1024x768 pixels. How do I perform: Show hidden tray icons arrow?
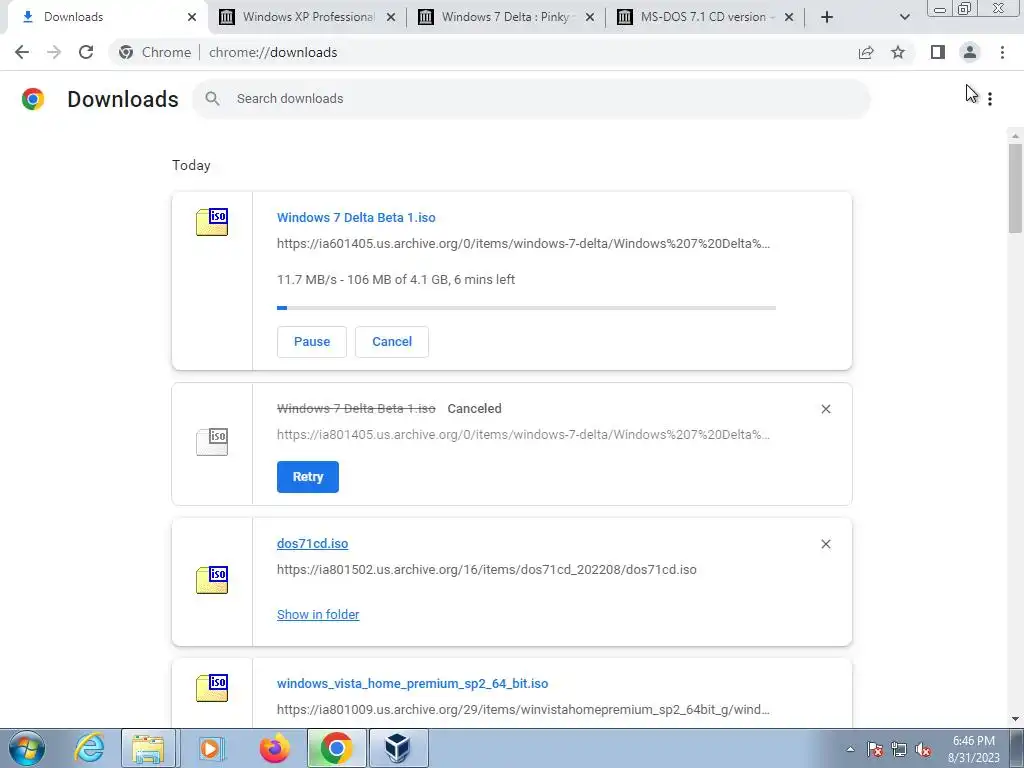click(x=850, y=749)
